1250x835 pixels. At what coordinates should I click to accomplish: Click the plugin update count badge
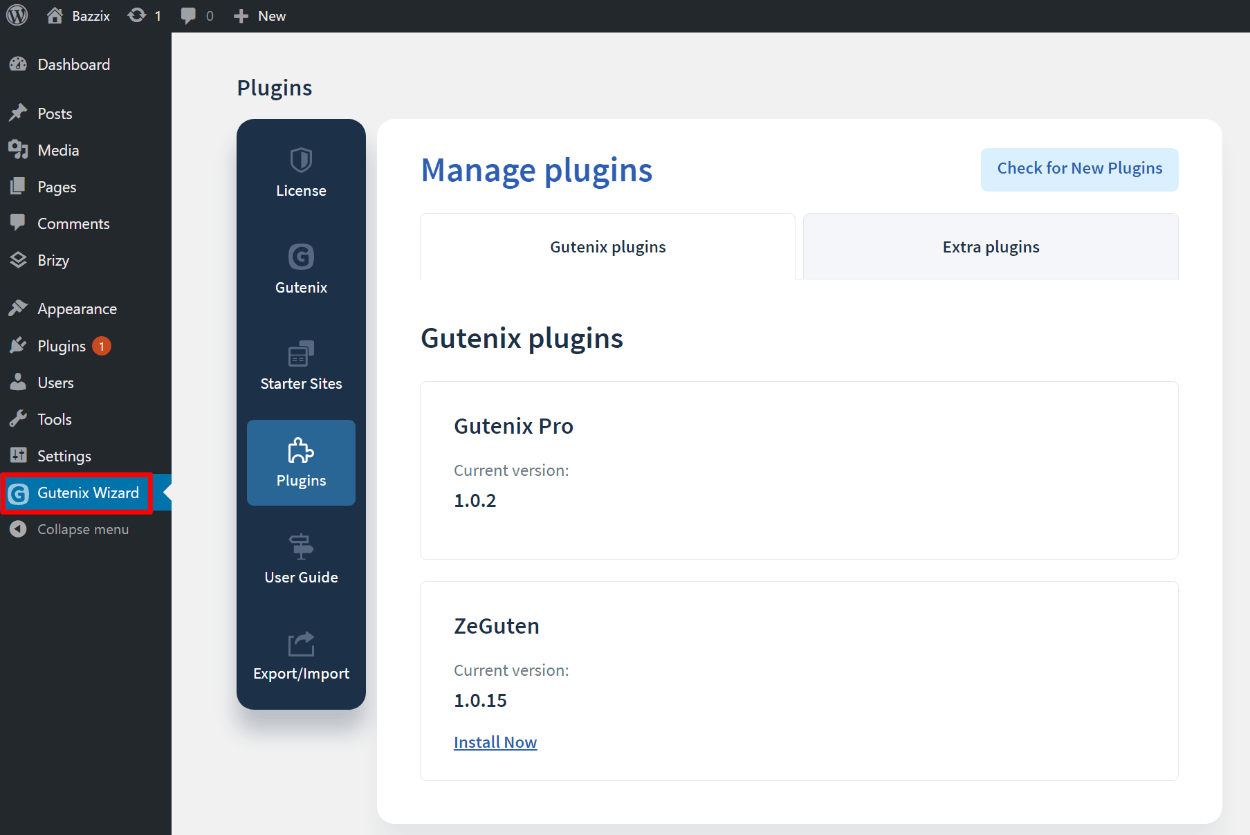pyautogui.click(x=101, y=346)
